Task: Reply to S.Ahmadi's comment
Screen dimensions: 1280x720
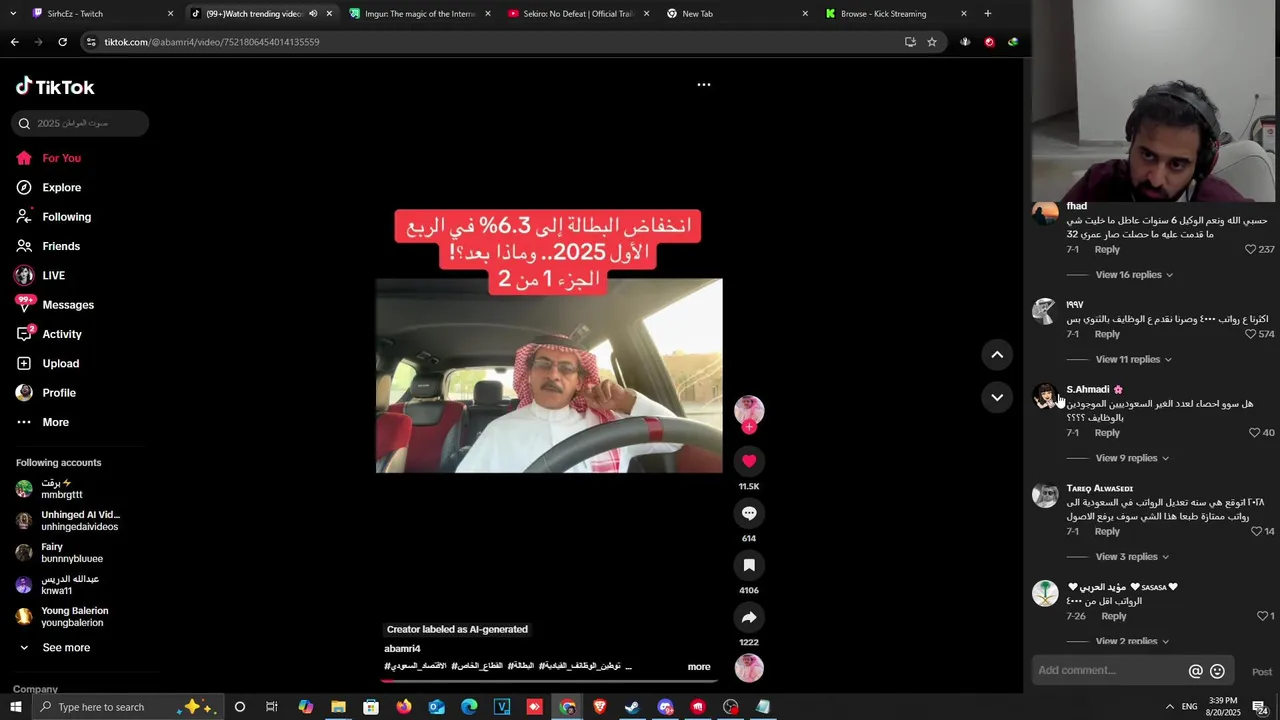Action: (1107, 433)
